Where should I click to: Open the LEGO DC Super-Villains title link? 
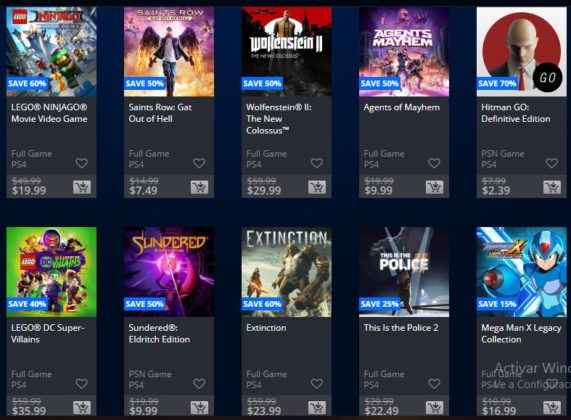(x=48, y=333)
